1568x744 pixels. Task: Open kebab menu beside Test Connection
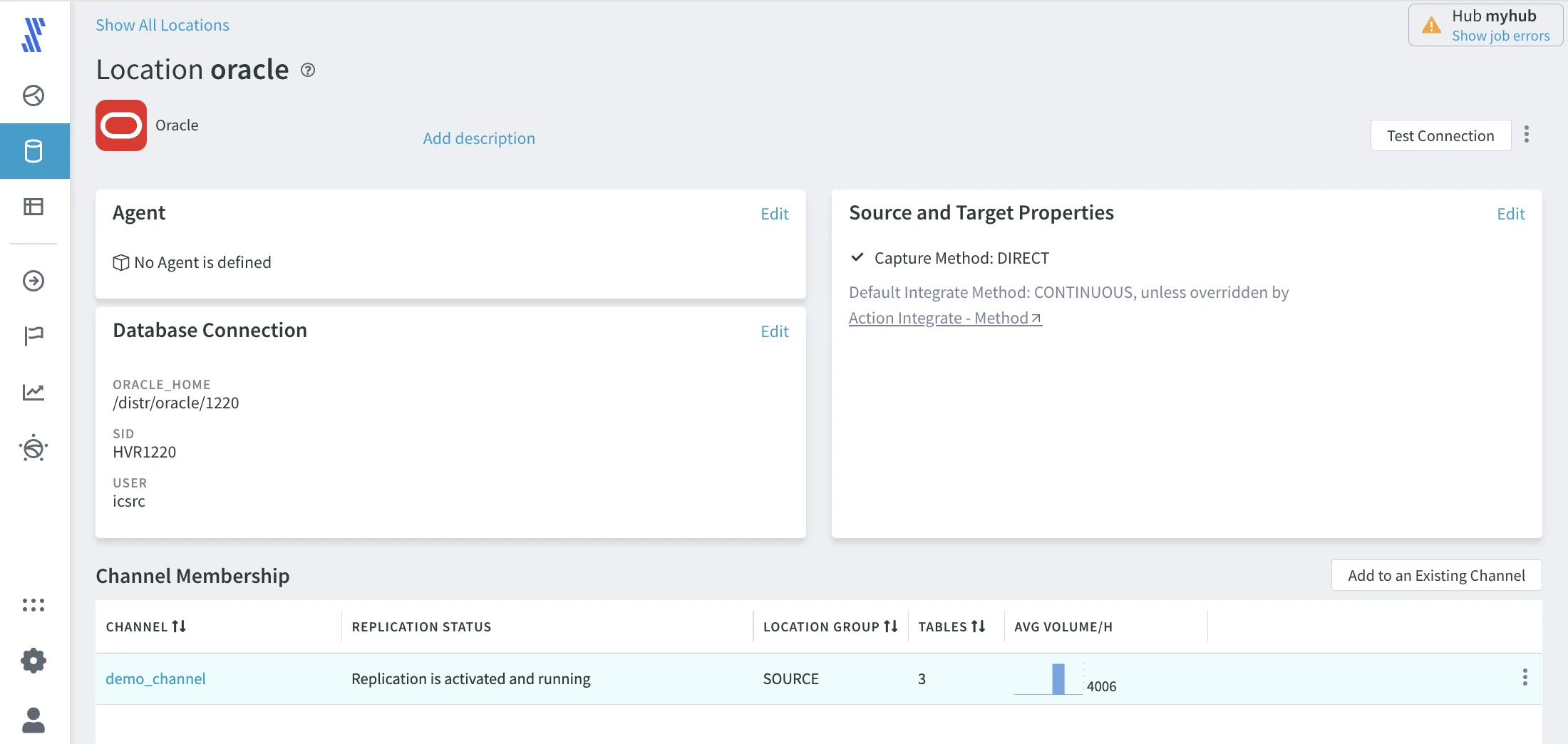1526,135
